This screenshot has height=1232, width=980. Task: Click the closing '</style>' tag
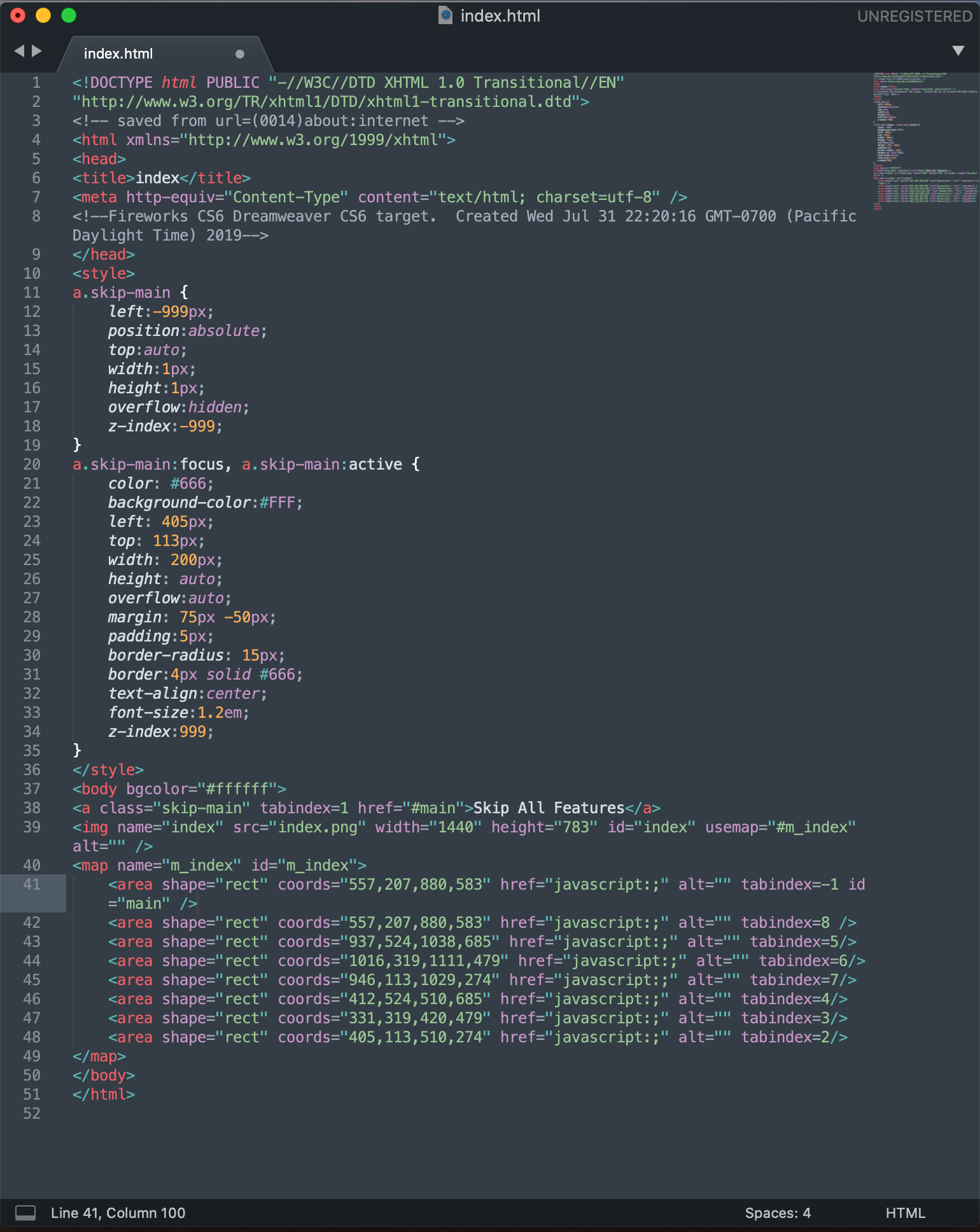coord(108,770)
